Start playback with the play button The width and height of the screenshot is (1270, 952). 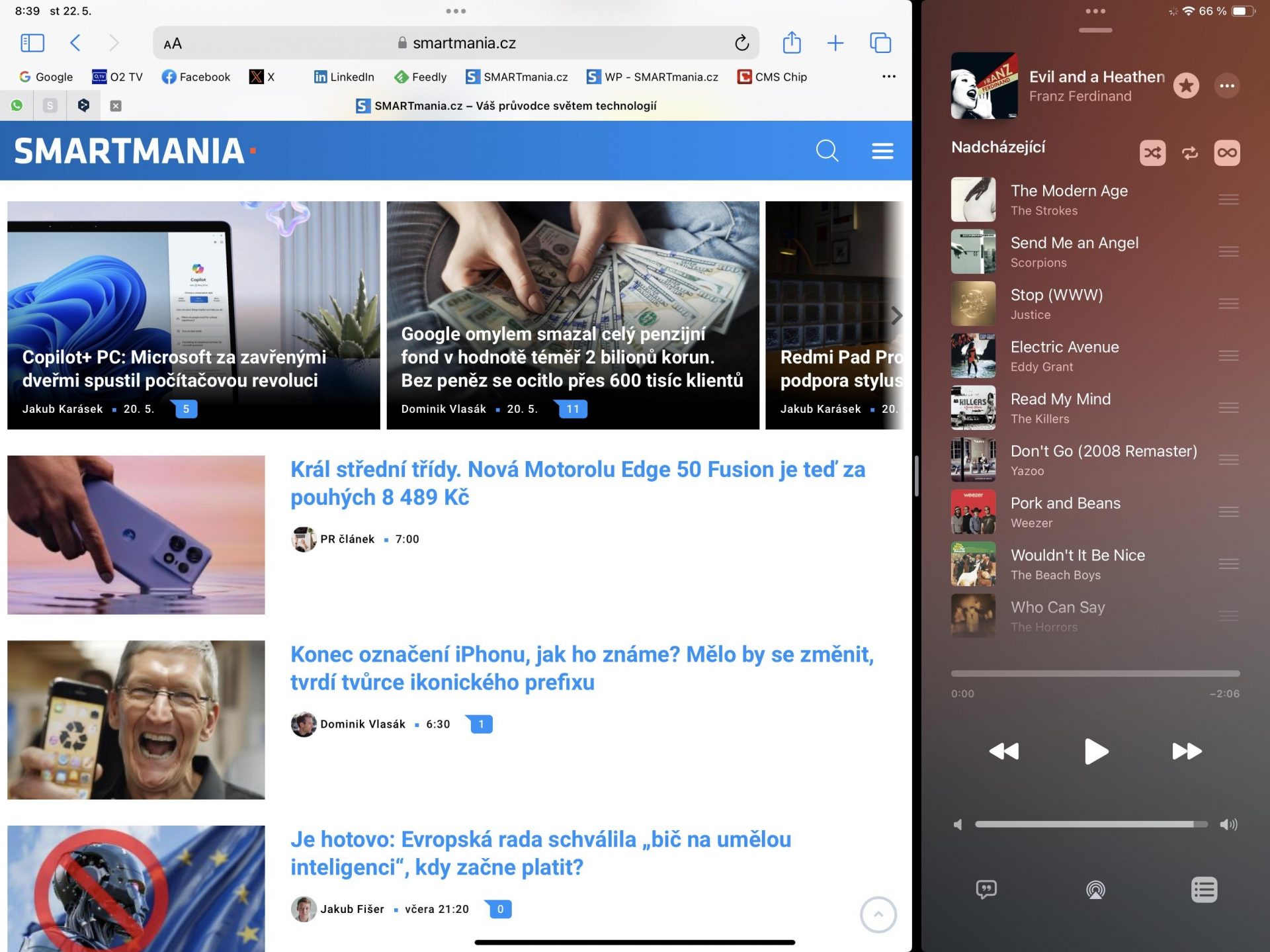point(1095,752)
